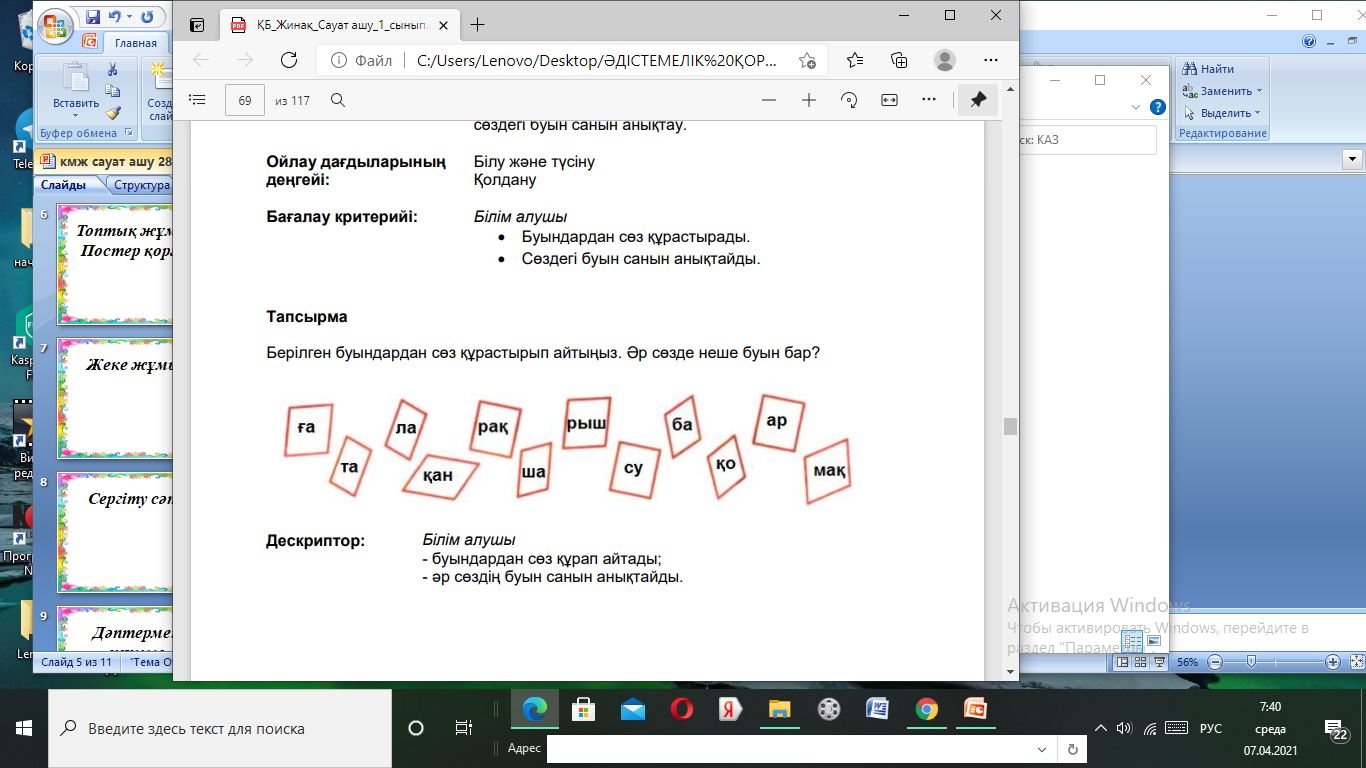Expand the ribbon chevron in the background window
The image size is (1366, 768).
click(1136, 107)
